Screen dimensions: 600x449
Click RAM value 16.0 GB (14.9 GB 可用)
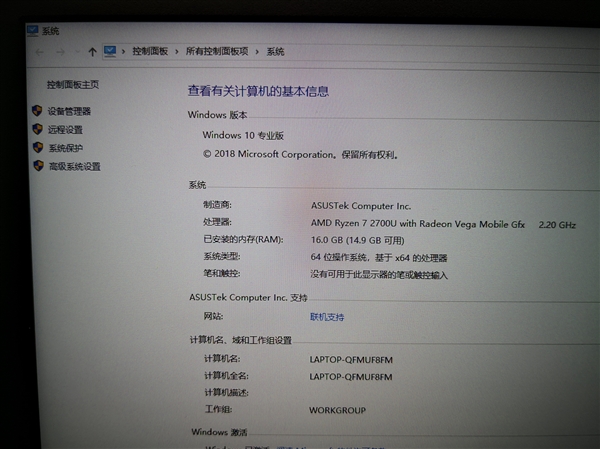point(357,240)
